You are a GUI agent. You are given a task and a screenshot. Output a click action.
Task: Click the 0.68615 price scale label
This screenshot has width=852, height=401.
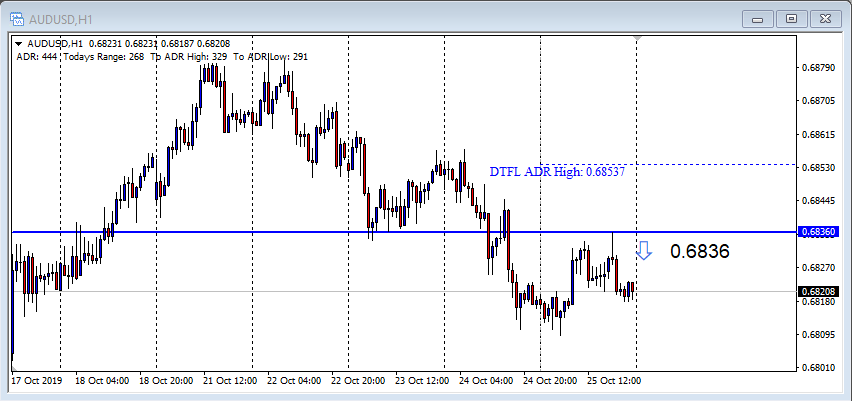pyautogui.click(x=818, y=134)
